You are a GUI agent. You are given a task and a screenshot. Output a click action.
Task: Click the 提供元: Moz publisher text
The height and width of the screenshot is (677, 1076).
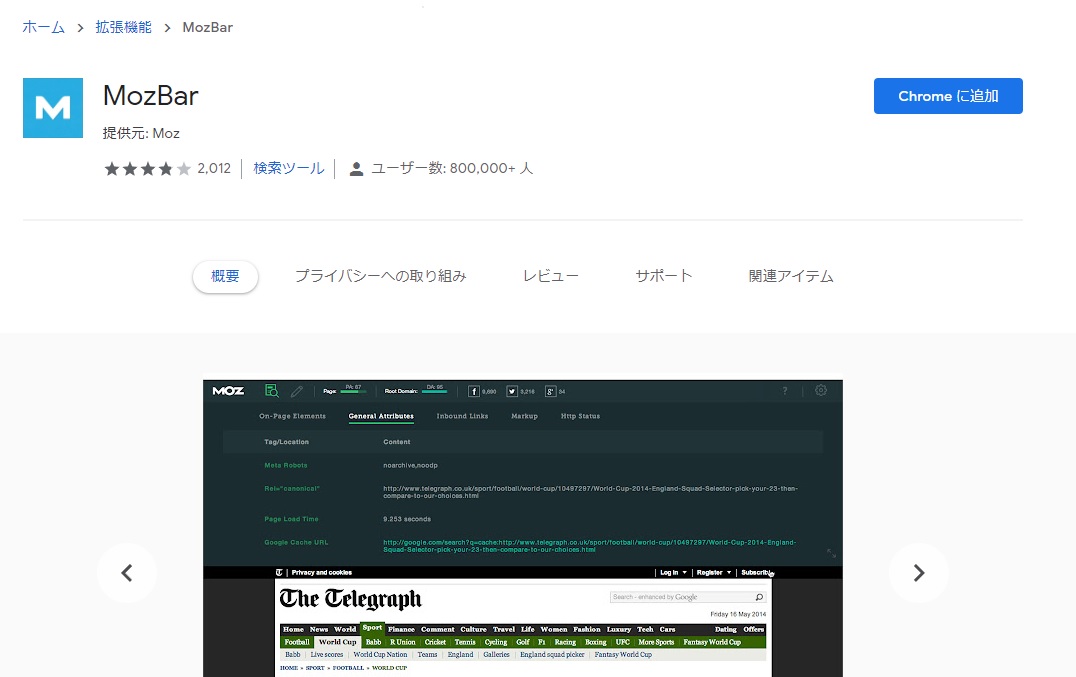point(141,133)
